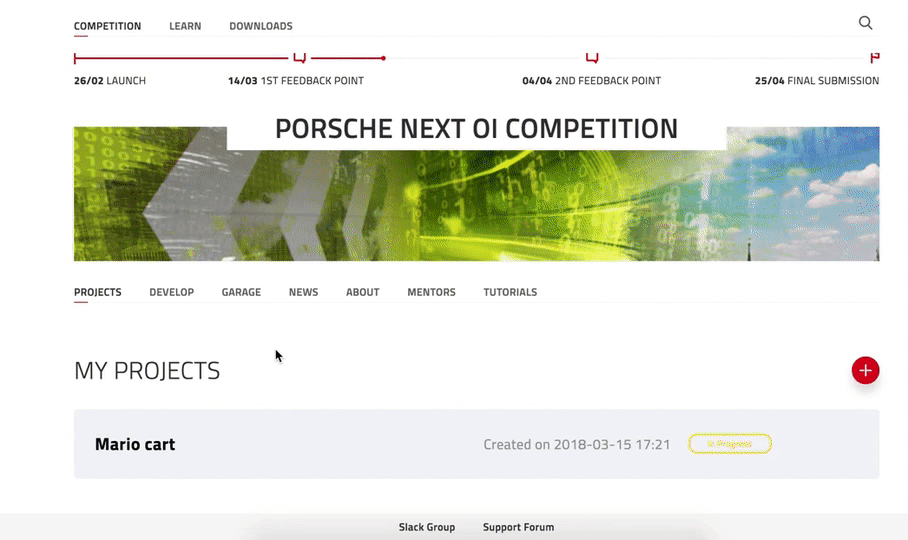
Task: Click the In Progress status badge
Action: click(730, 444)
